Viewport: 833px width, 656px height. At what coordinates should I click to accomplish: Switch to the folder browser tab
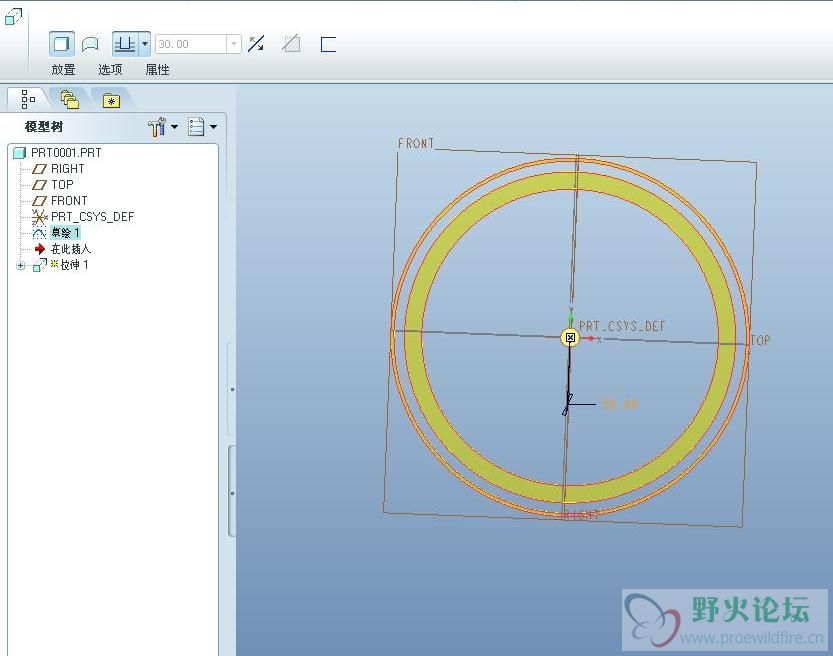(70, 100)
